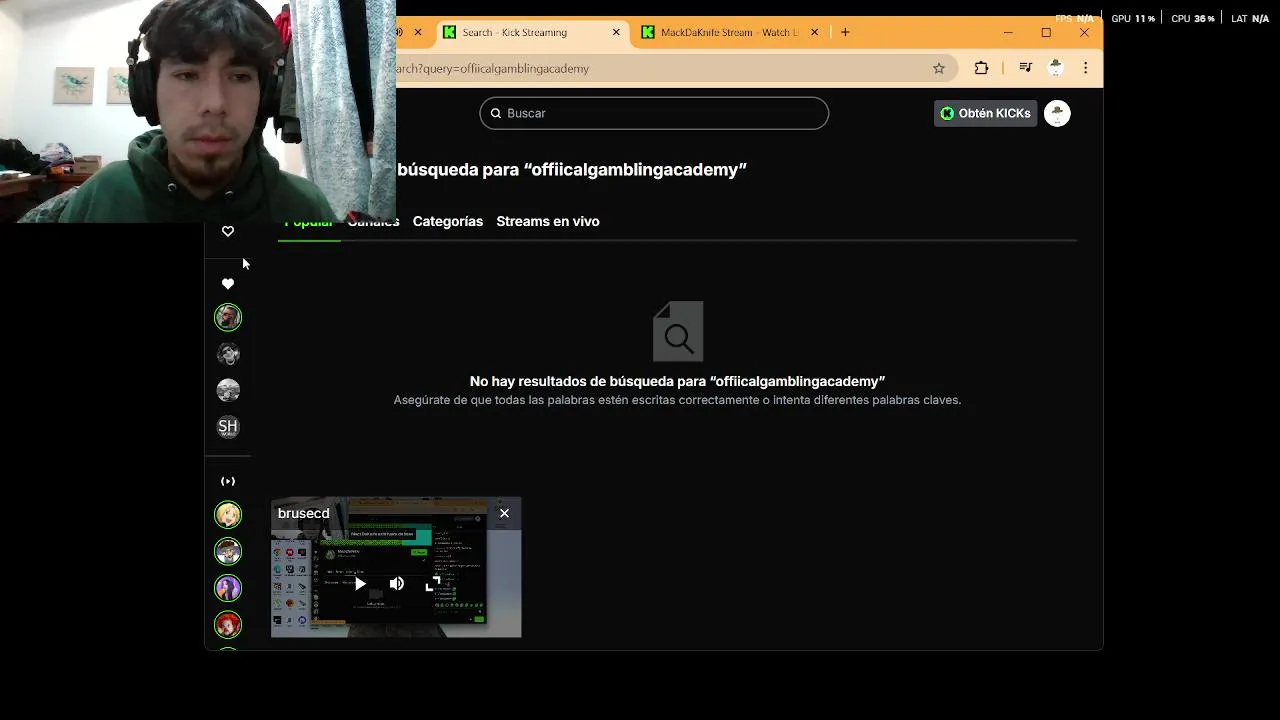Click the CPU 36 % overlay reading

1193,18
